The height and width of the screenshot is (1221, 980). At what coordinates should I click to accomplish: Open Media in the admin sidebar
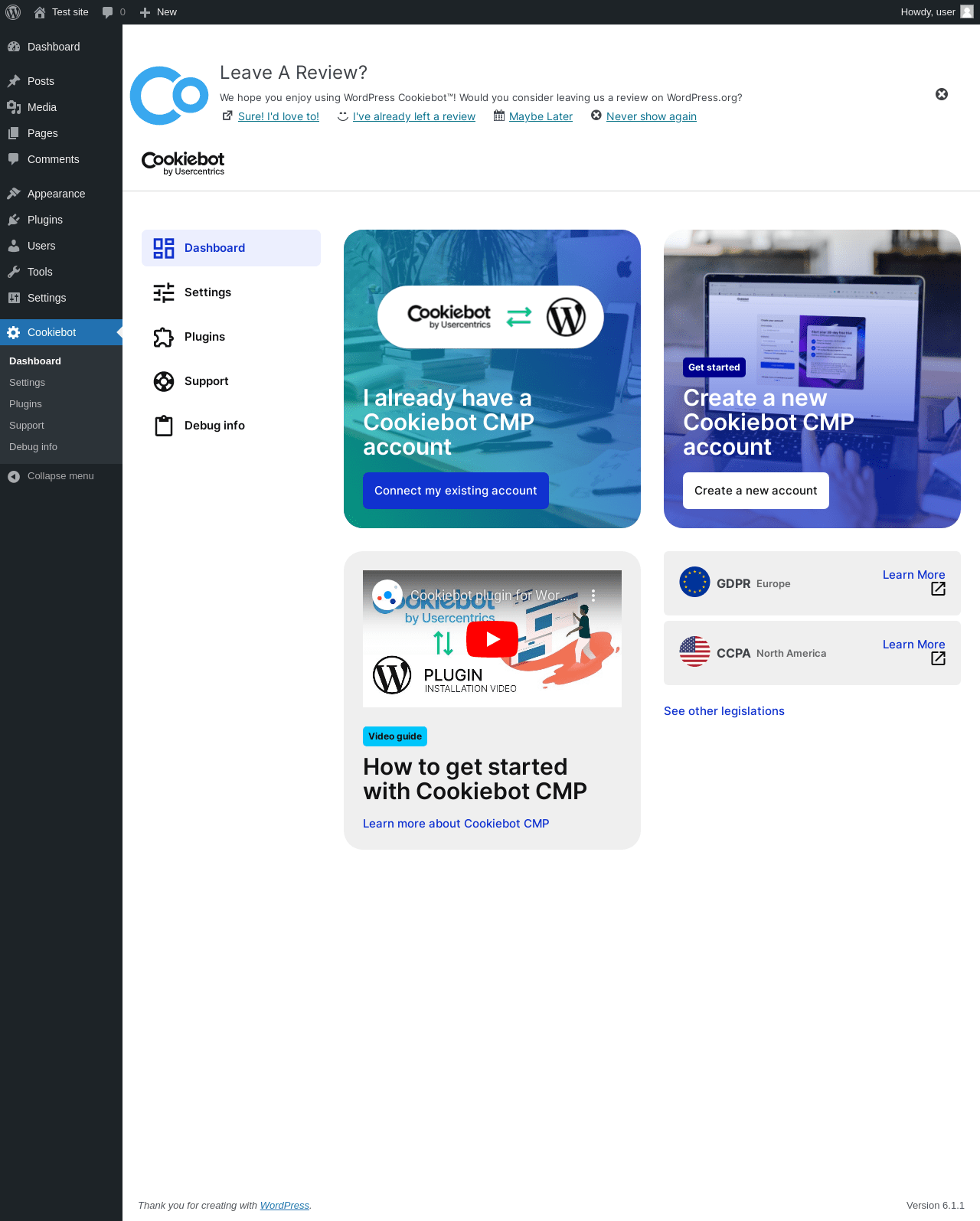(61, 107)
